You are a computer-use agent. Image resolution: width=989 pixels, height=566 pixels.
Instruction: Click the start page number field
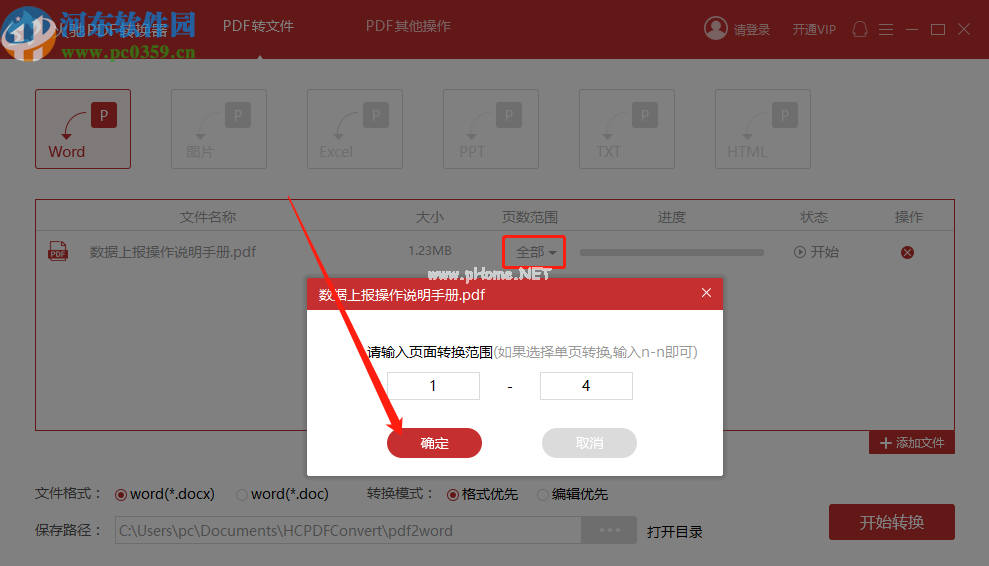tap(433, 386)
